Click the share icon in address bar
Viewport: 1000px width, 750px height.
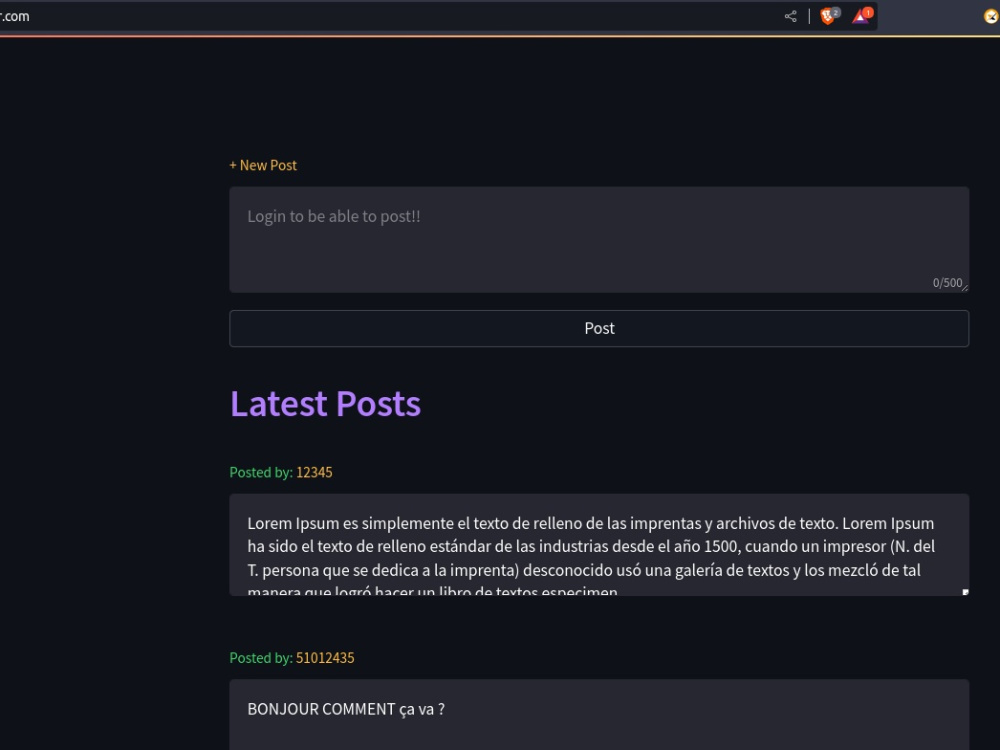790,17
